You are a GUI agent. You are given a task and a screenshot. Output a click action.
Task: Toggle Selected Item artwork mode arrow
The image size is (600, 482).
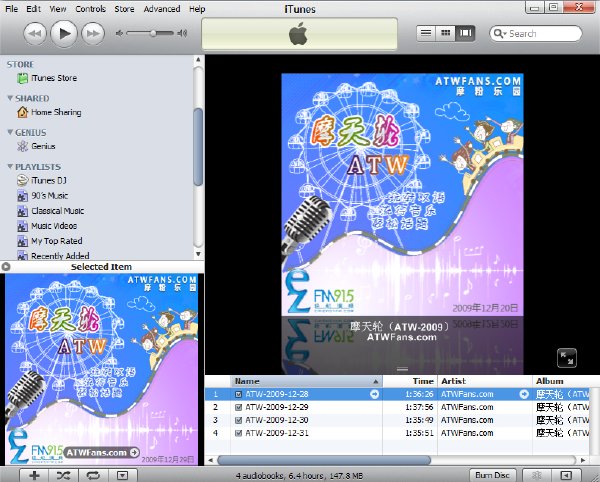(x=6, y=267)
